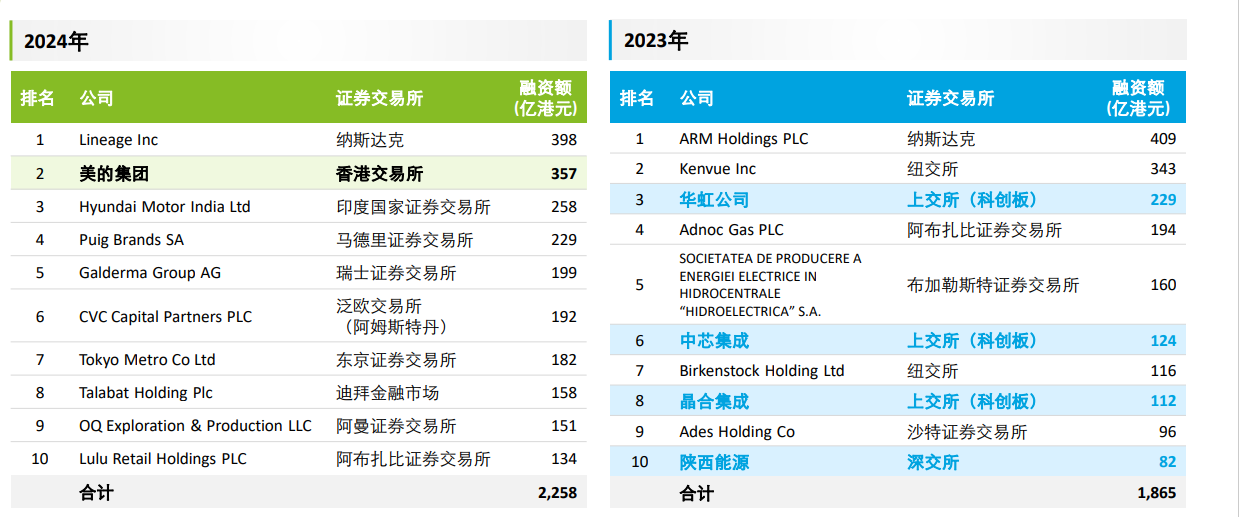Select 瑞士证券交易所 cell

coord(396,273)
